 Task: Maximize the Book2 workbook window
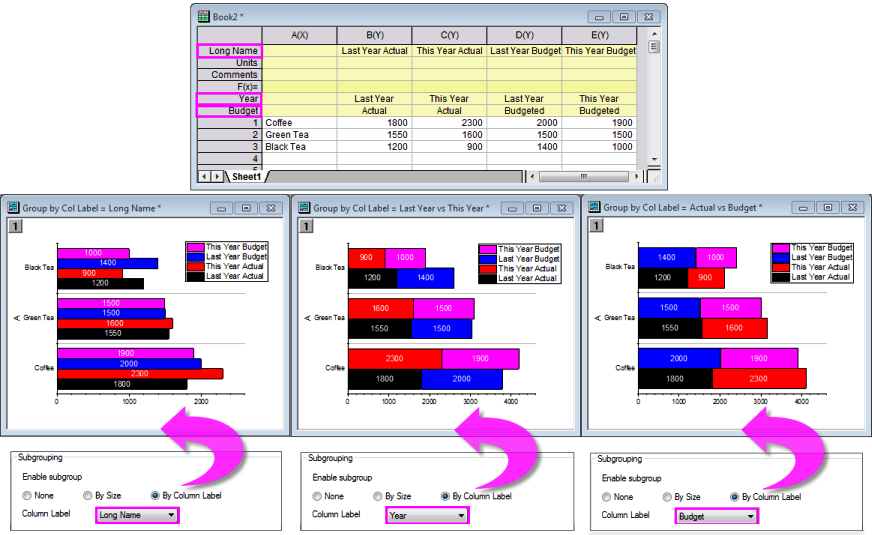point(624,17)
